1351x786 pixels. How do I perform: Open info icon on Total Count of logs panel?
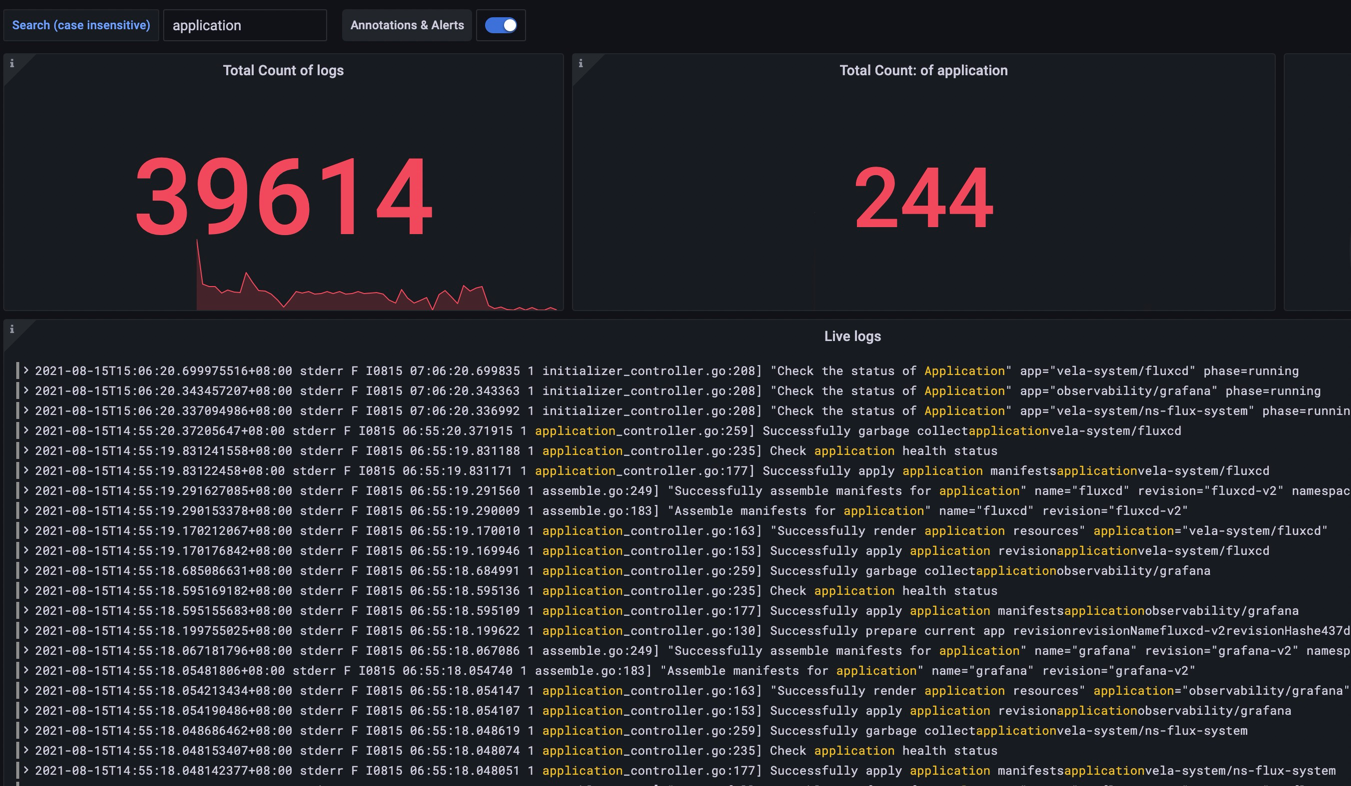[x=12, y=64]
